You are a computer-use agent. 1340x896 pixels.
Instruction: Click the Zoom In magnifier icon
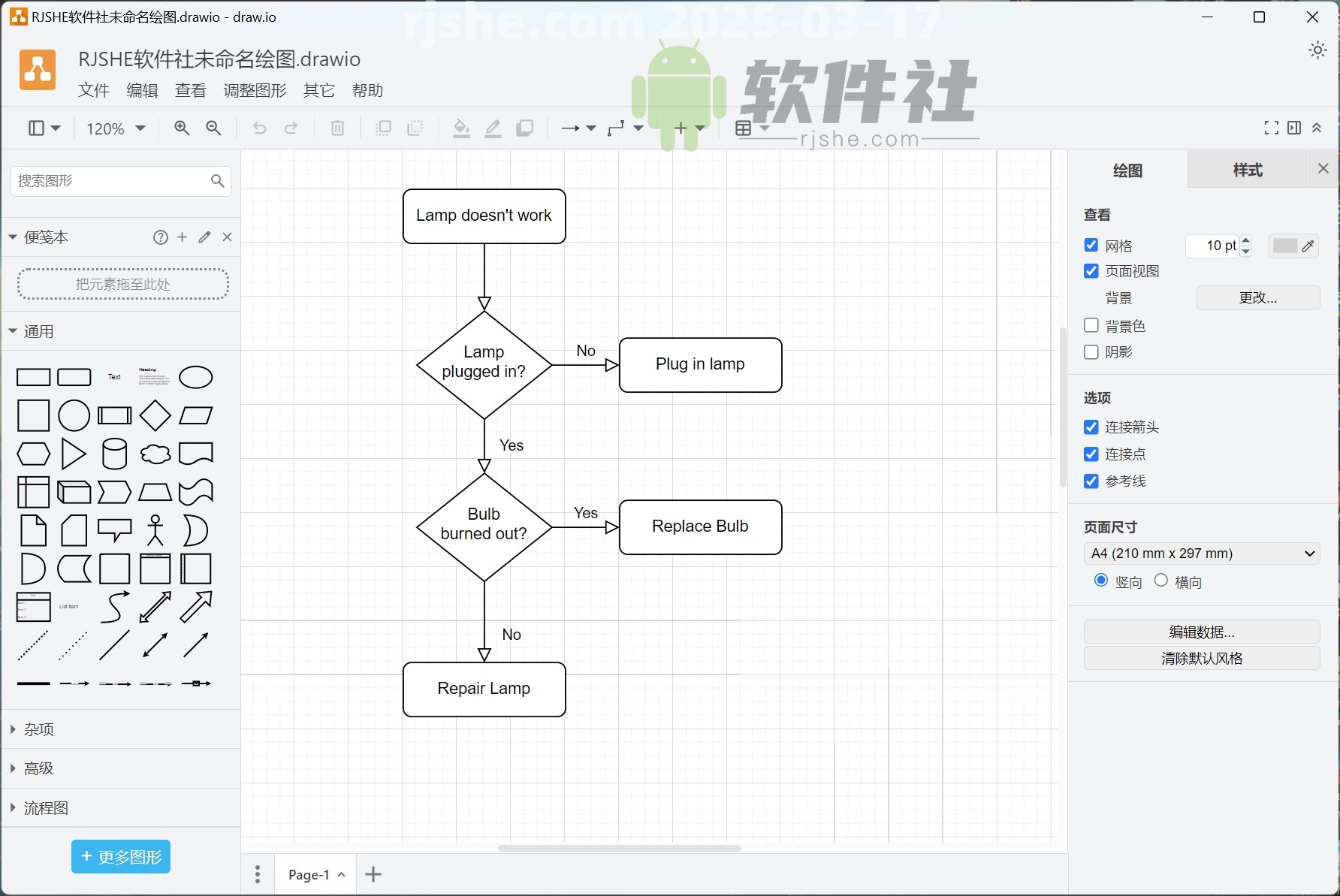[x=181, y=128]
